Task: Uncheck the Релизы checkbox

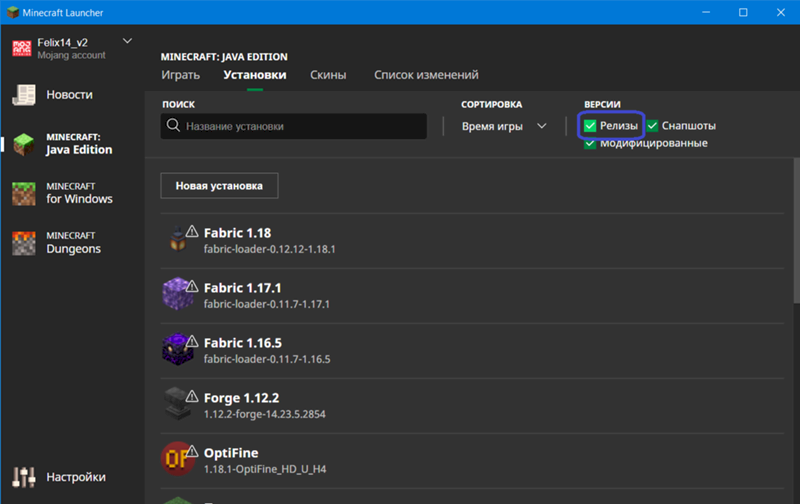Action: 591,126
